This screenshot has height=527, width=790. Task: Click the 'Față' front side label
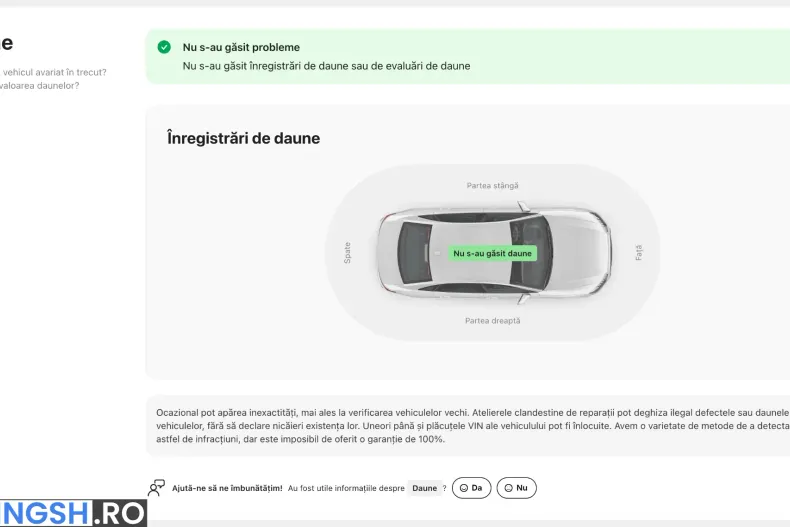(x=639, y=253)
